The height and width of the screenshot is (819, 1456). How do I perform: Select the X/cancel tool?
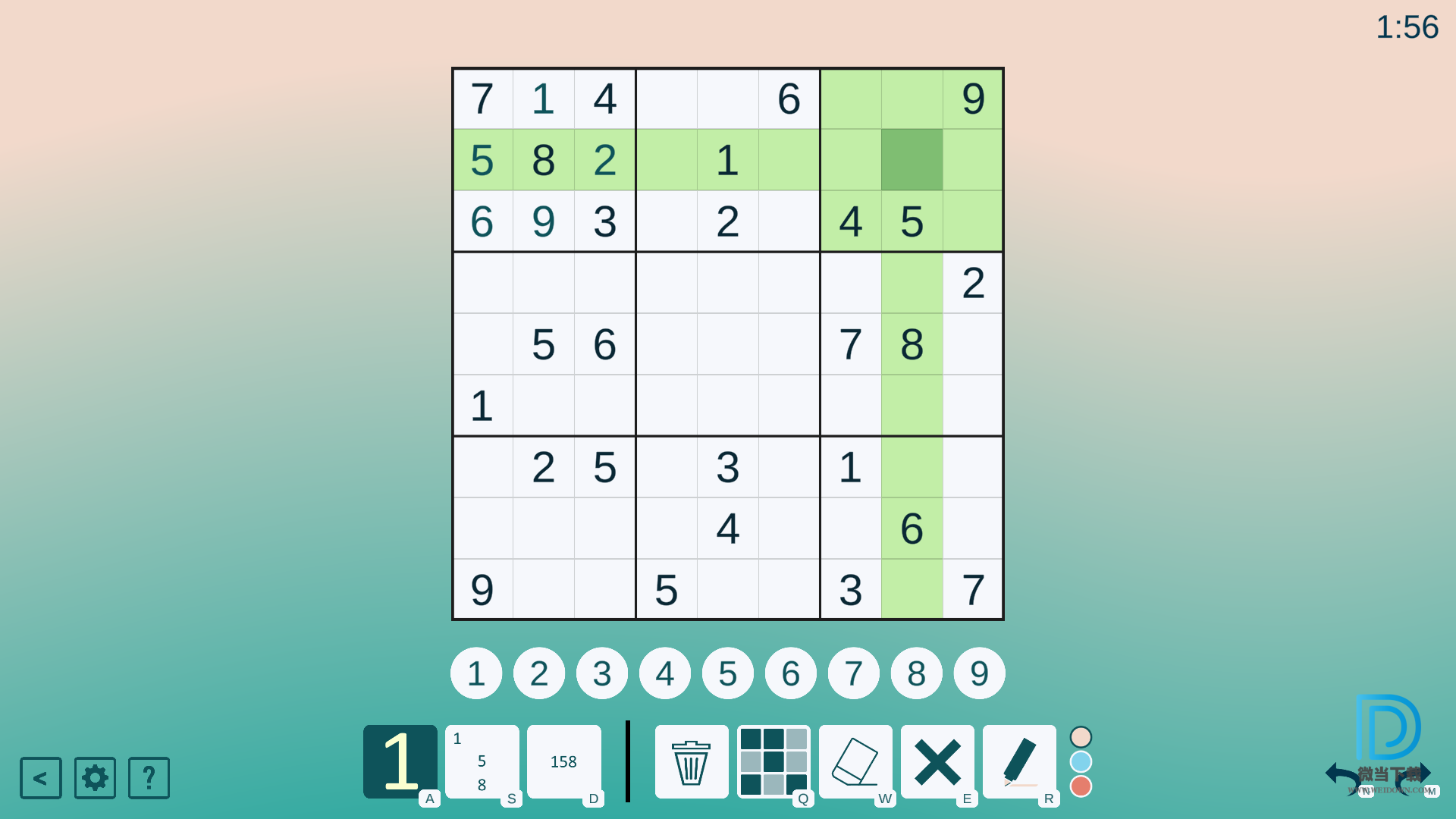pyautogui.click(x=938, y=762)
